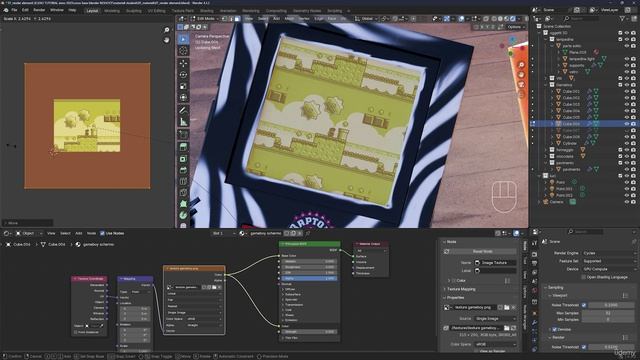640x360 pixels.
Task: Click the gameboy schermo material name field
Action: coord(265,233)
